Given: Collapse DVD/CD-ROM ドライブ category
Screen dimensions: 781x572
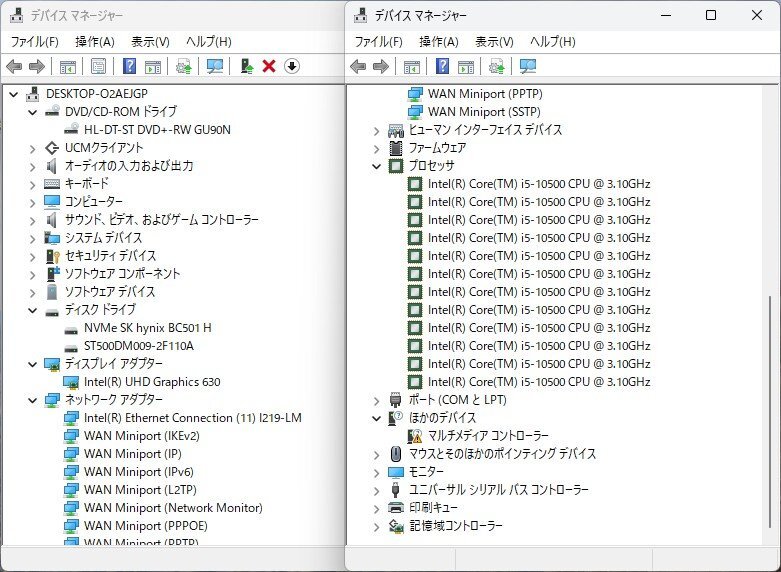Looking at the screenshot, I should pyautogui.click(x=33, y=112).
